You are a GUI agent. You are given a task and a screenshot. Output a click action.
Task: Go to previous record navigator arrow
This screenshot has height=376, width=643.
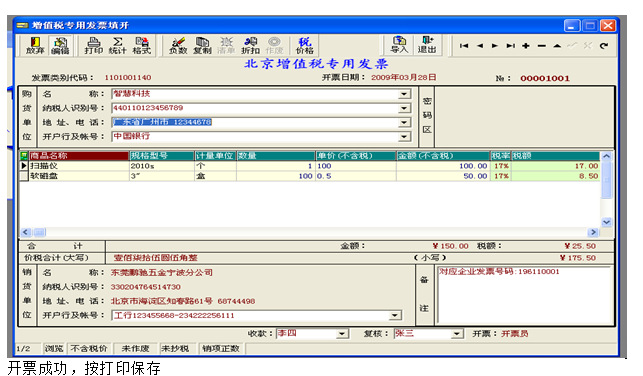pos(480,46)
